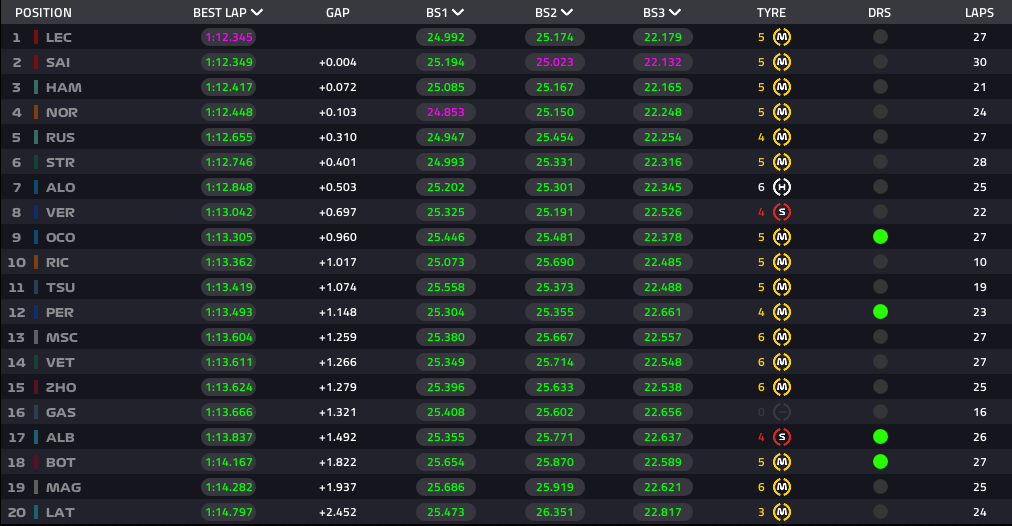The image size is (1012, 526).
Task: Select the HAM driver row name
Action: coord(63,87)
